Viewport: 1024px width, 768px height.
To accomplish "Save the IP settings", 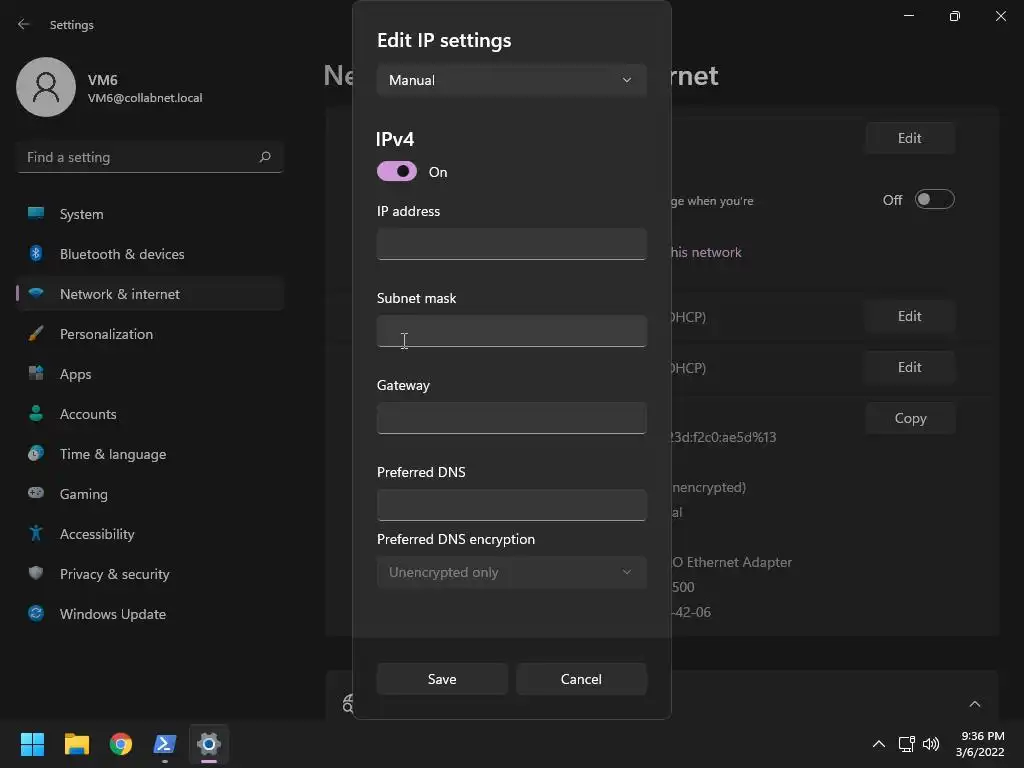I will pyautogui.click(x=442, y=679).
